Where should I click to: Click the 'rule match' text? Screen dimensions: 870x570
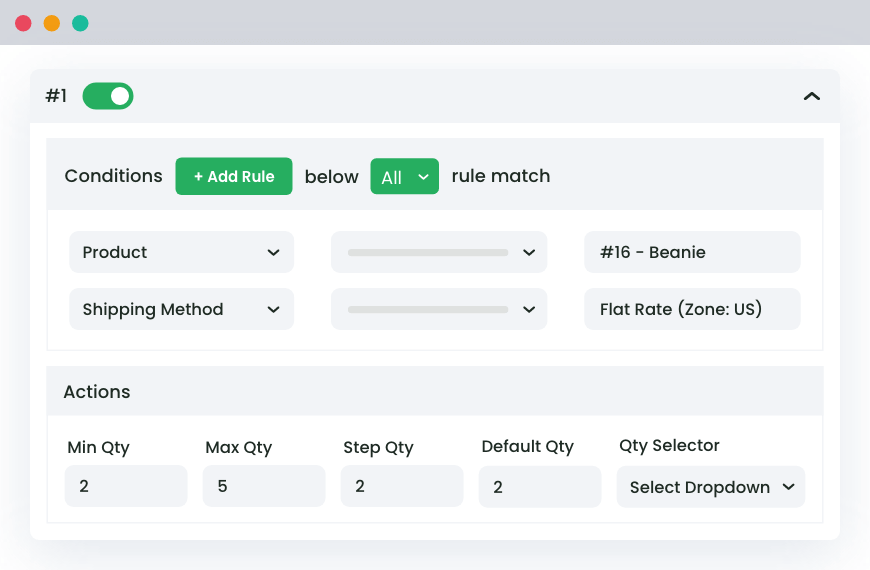pyautogui.click(x=501, y=176)
